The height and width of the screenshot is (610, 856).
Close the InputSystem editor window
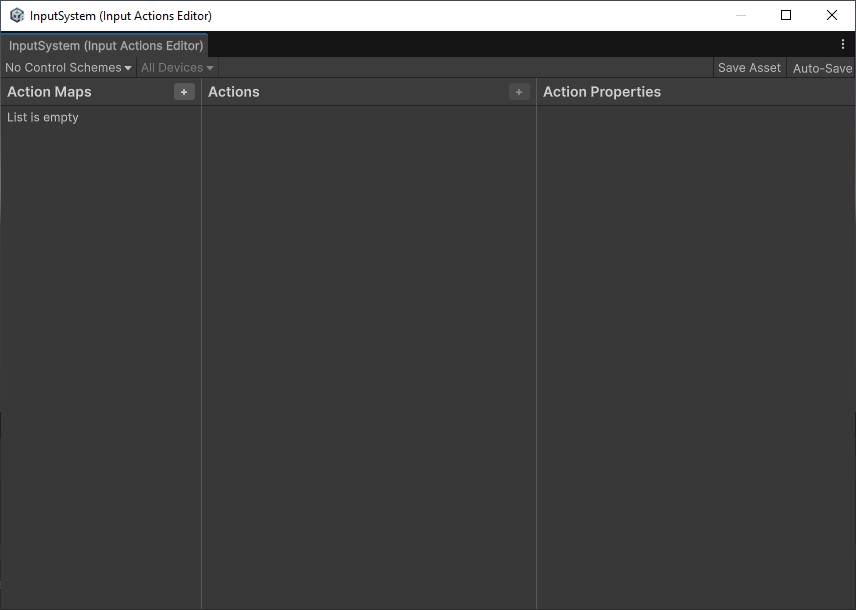coord(832,16)
